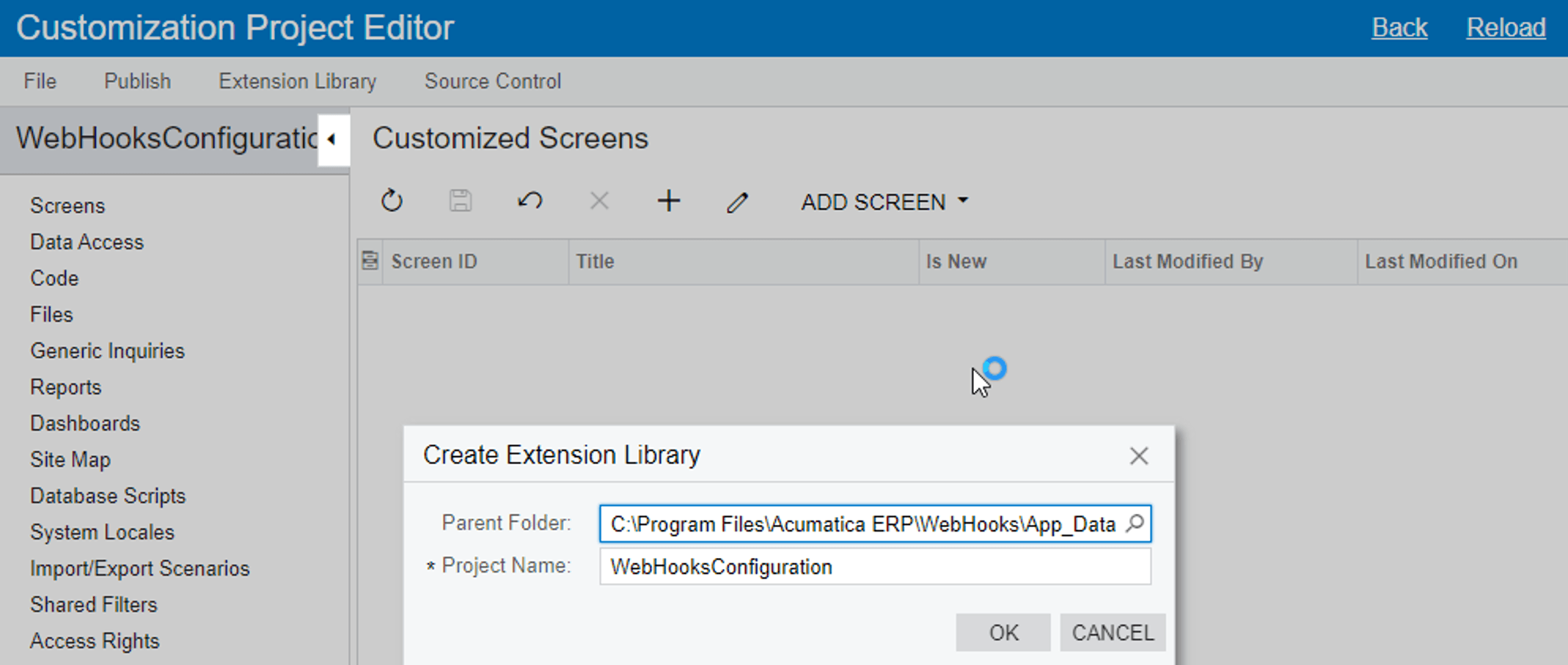This screenshot has height=665, width=1568.
Task: Click the Refresh icon in Customized Screens toolbar
Action: point(392,201)
